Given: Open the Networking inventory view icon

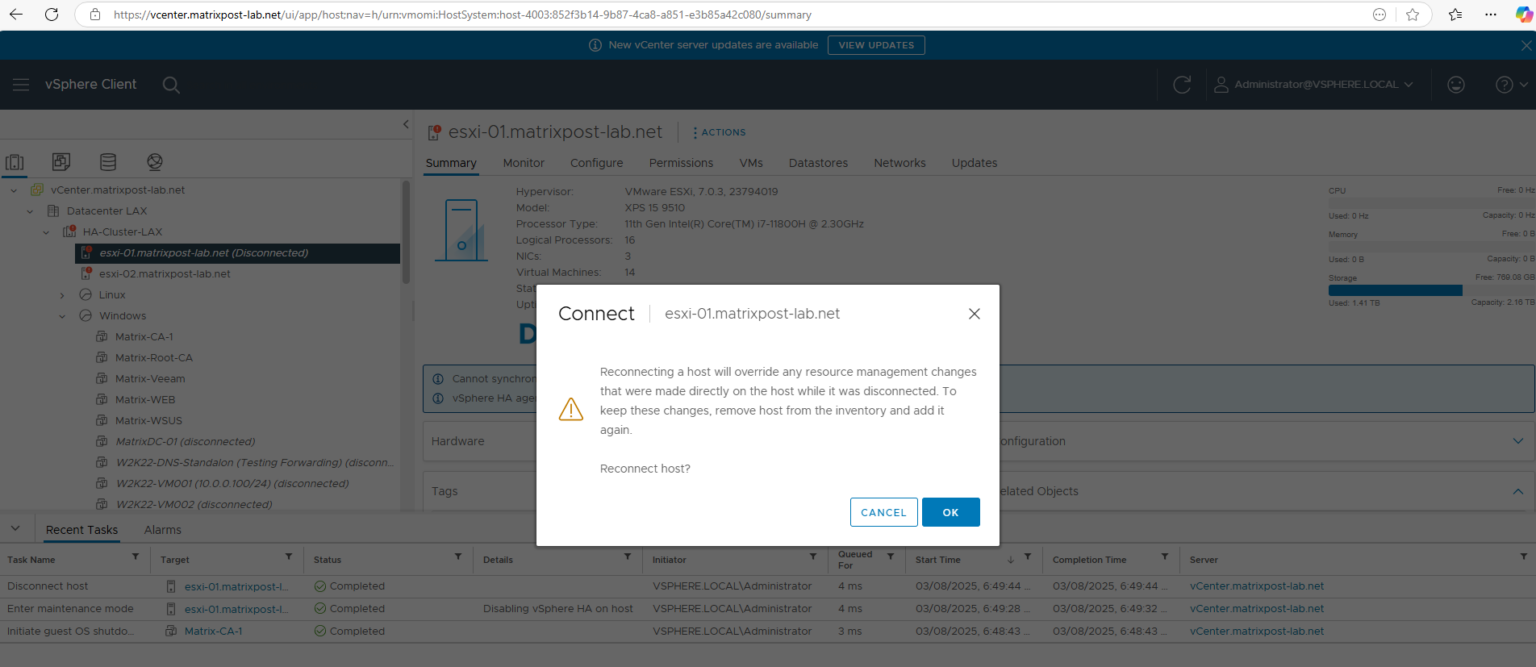Looking at the screenshot, I should click(153, 161).
